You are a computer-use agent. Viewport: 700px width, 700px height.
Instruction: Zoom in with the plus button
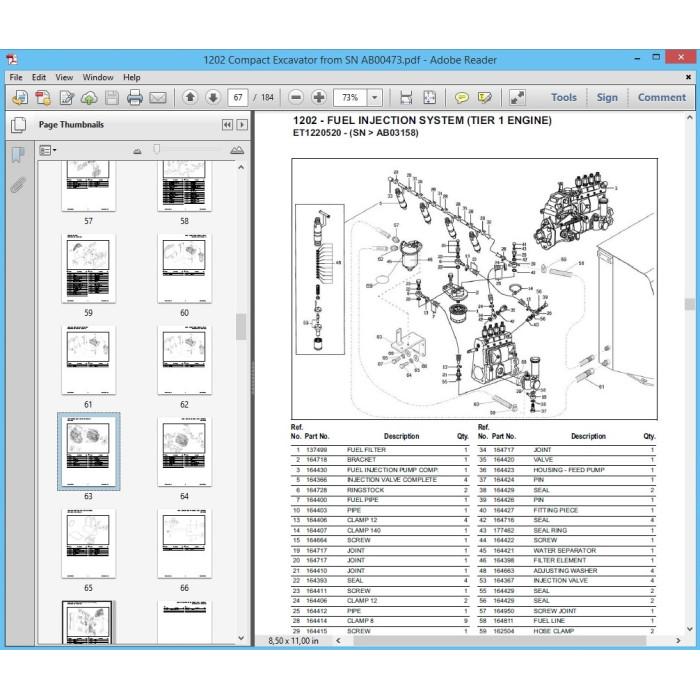319,97
